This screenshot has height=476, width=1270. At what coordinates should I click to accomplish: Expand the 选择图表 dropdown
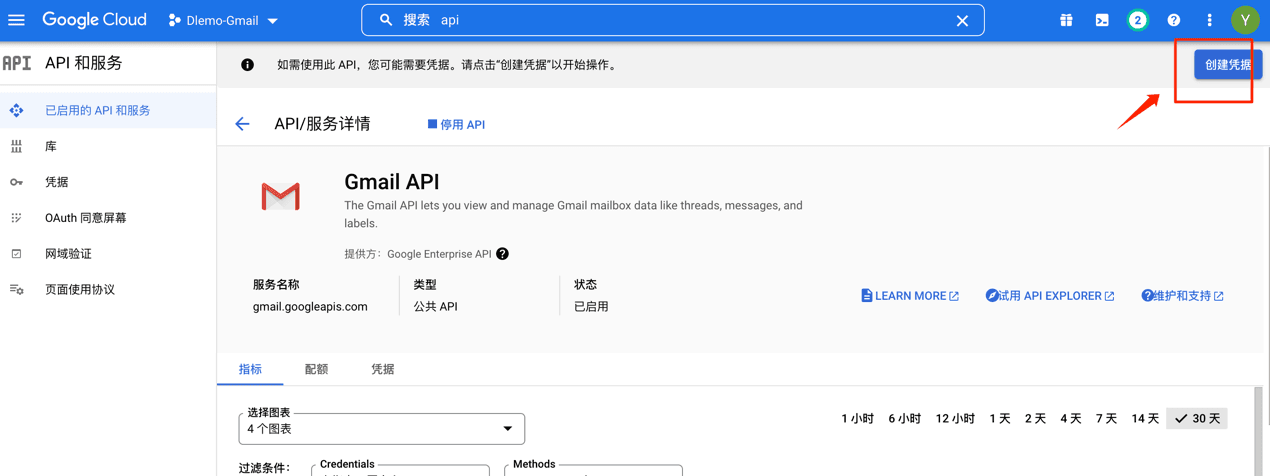tap(382, 429)
